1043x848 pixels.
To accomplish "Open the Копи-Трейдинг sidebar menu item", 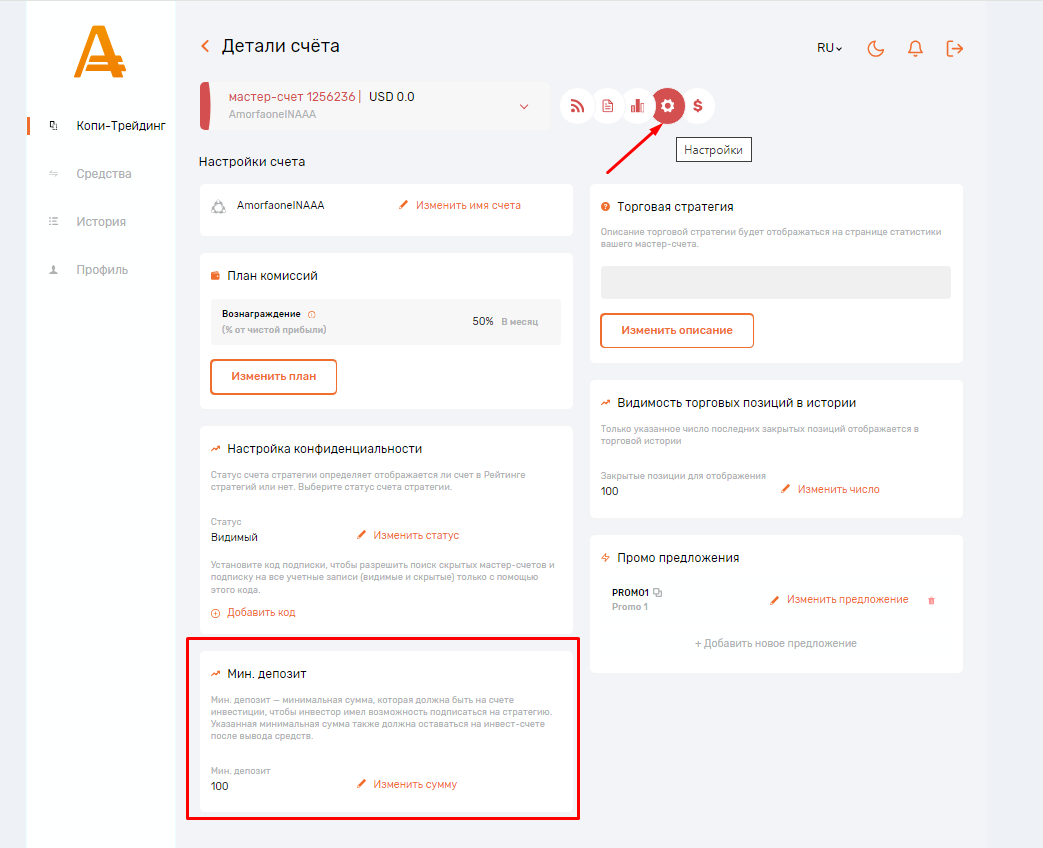I will click(120, 126).
